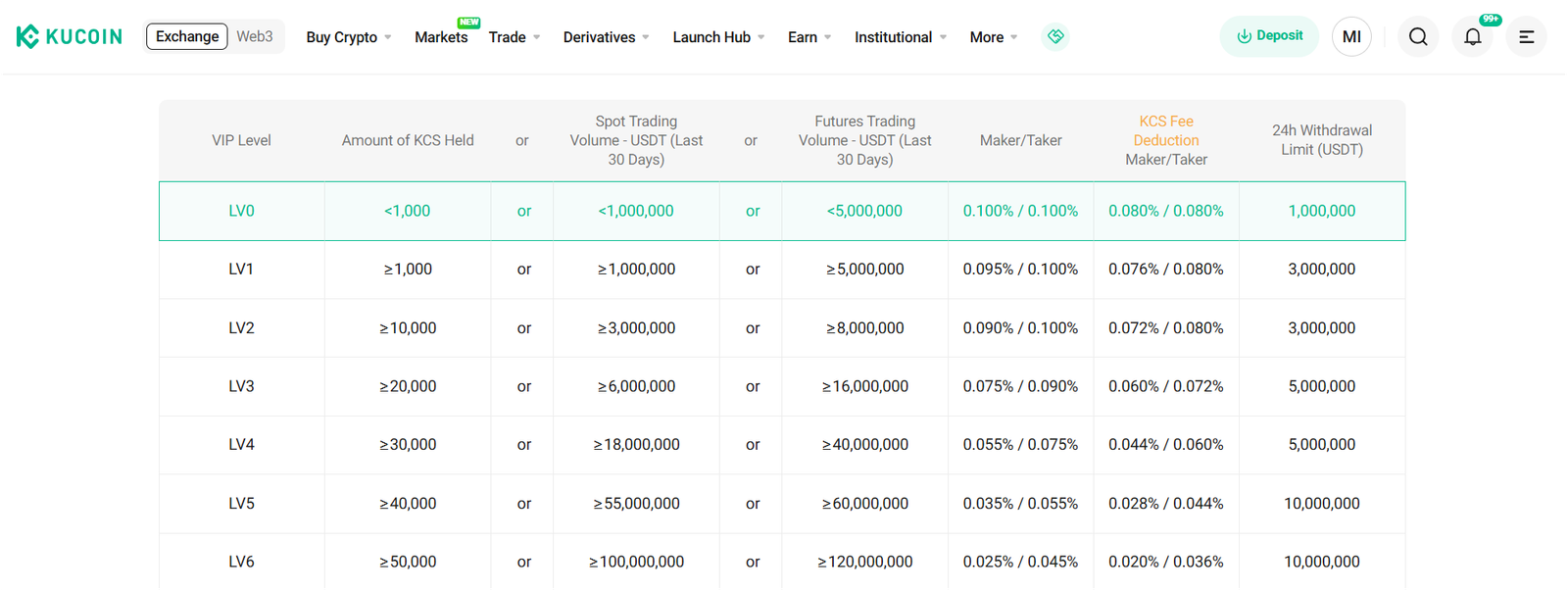Click the ≥20,000 KCS held cell
The image size is (1568, 591).
click(x=408, y=386)
